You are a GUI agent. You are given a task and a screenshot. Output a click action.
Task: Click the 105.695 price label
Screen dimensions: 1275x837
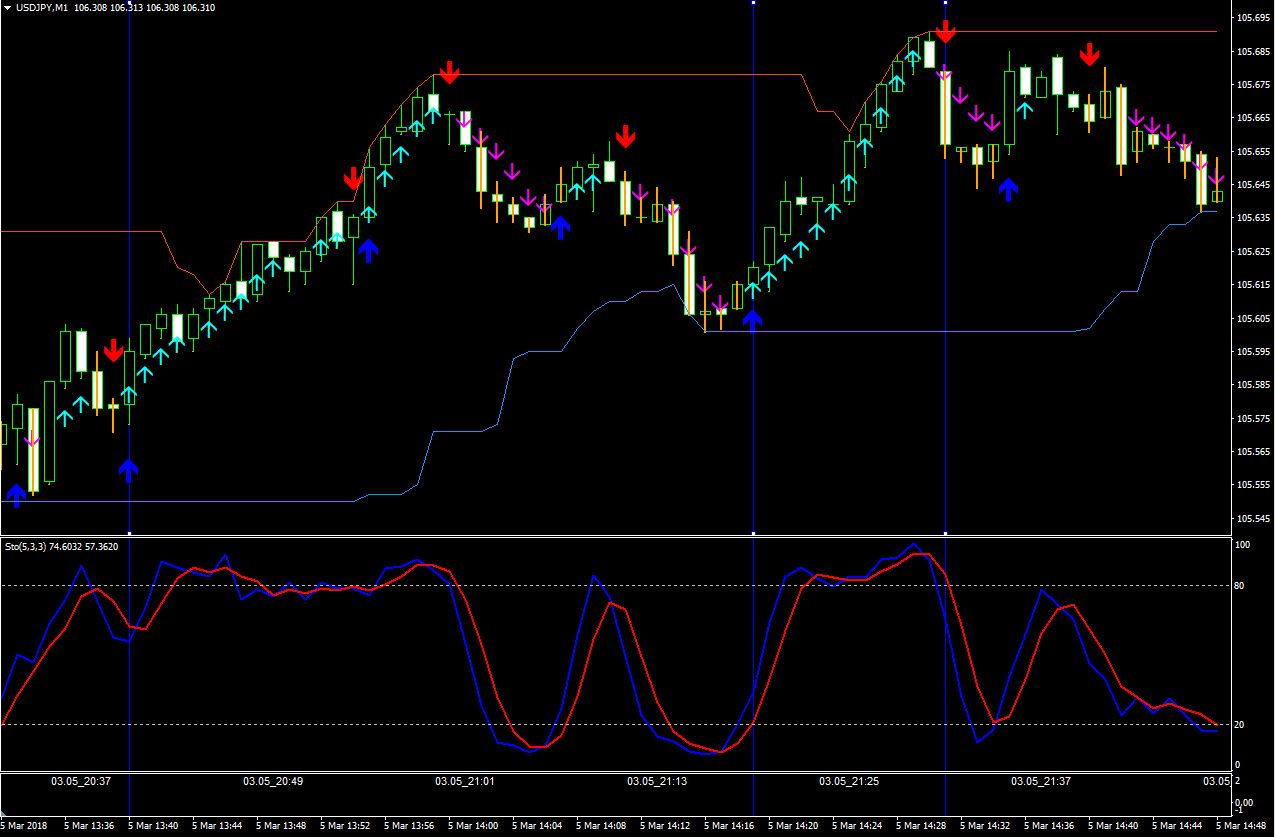[x=1254, y=18]
